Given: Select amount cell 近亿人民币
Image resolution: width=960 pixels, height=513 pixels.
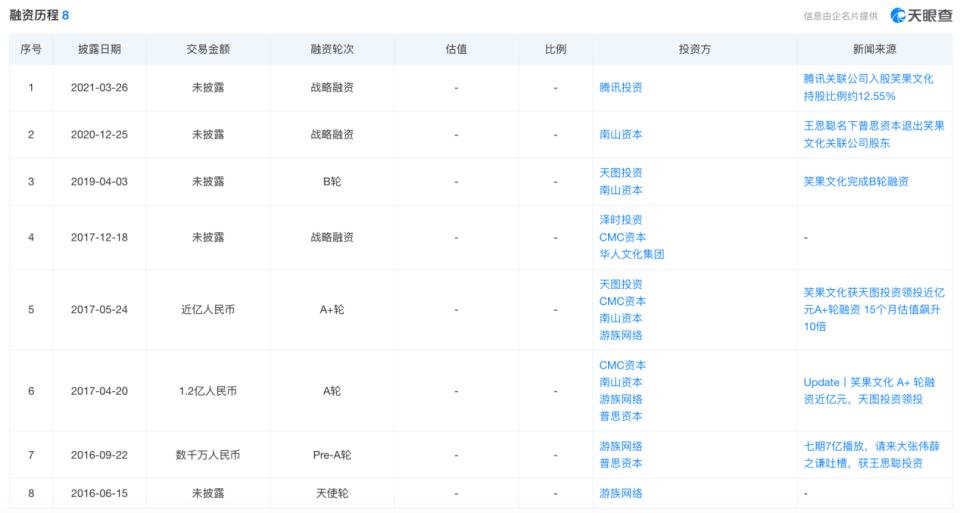Looking at the screenshot, I should 208,310.
